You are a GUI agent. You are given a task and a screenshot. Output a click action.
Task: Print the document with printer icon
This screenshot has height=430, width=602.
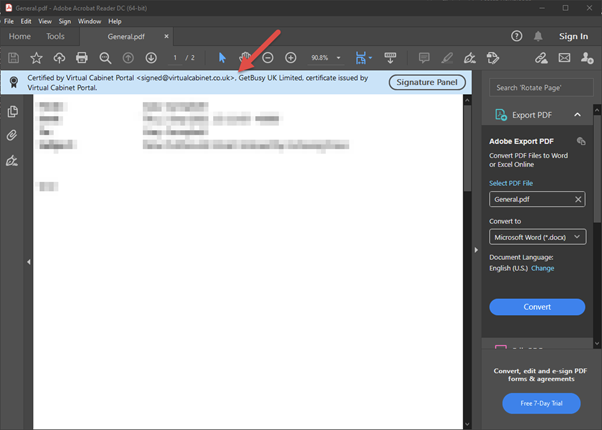(82, 58)
